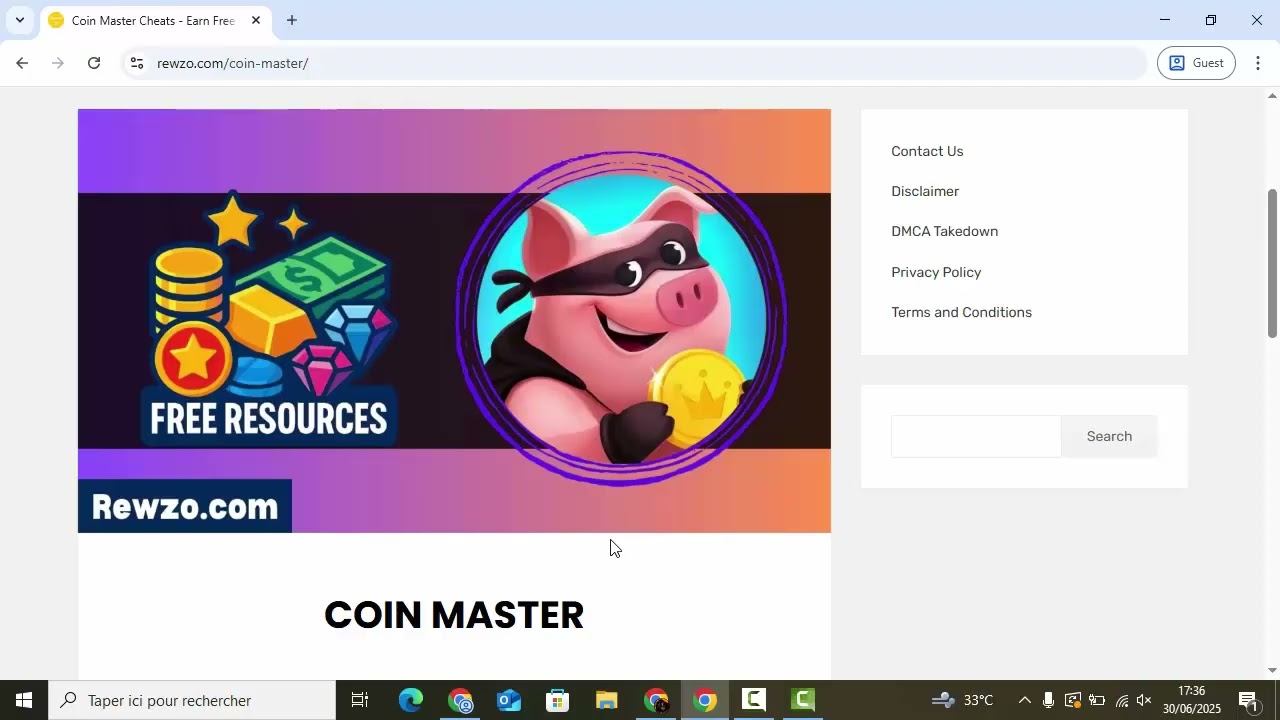
Task: Open Task View on the taskbar
Action: (x=360, y=700)
